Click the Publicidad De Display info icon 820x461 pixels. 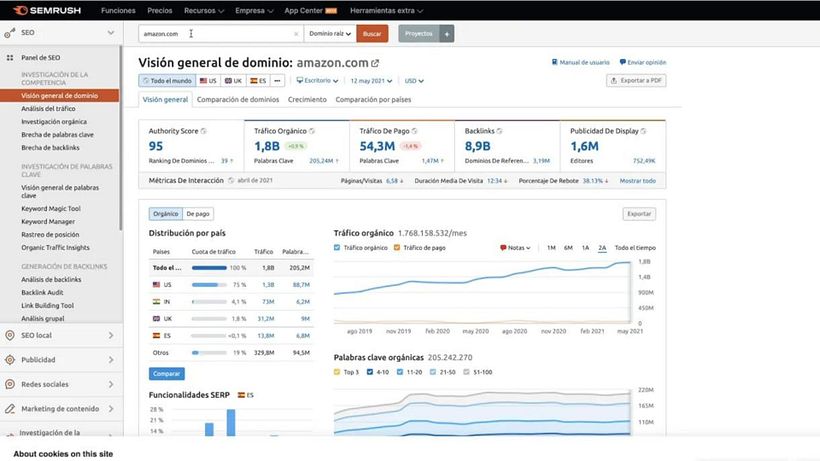(x=643, y=131)
